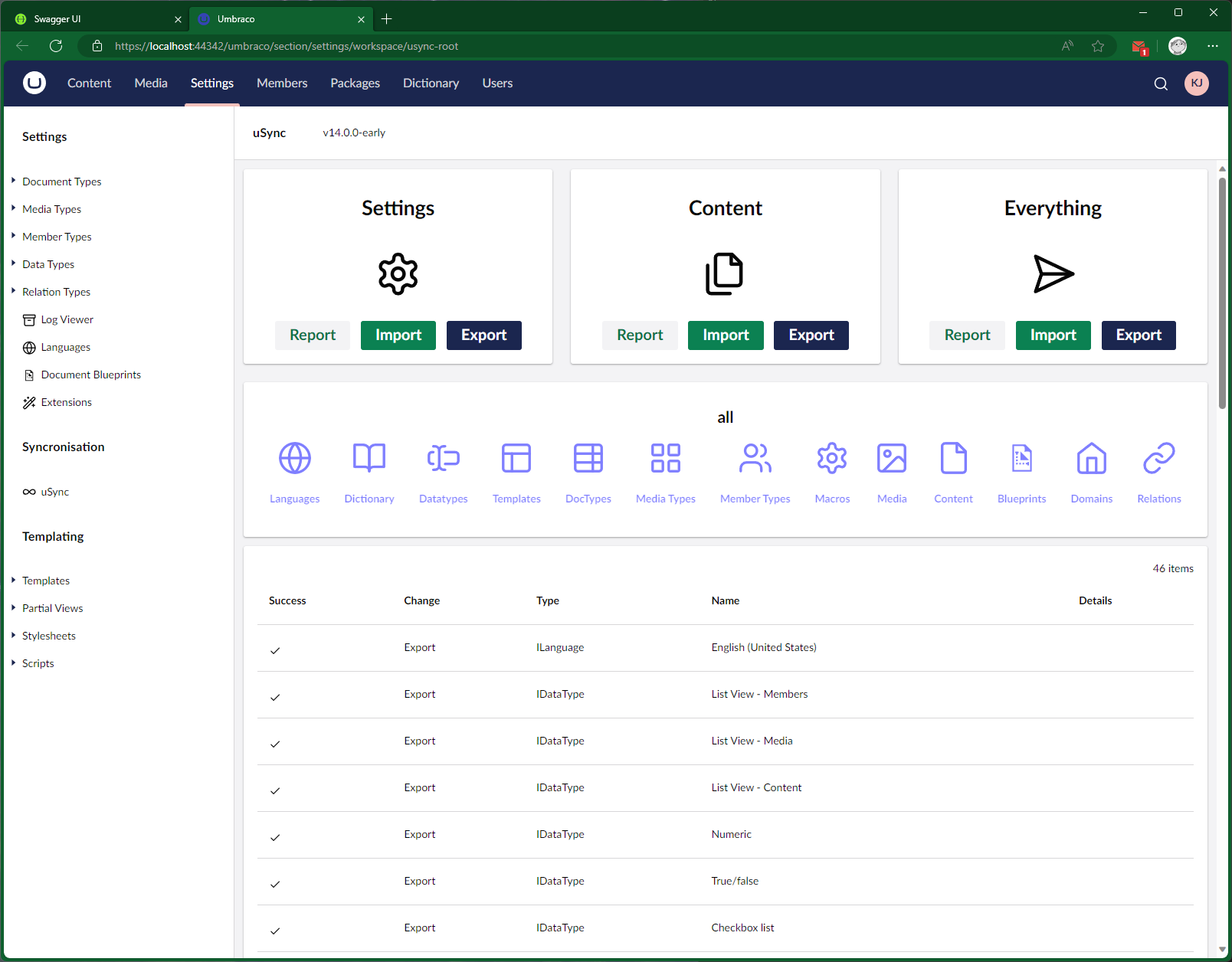Open the Dictionary section
Viewport: 1232px width, 962px height.
(x=431, y=83)
